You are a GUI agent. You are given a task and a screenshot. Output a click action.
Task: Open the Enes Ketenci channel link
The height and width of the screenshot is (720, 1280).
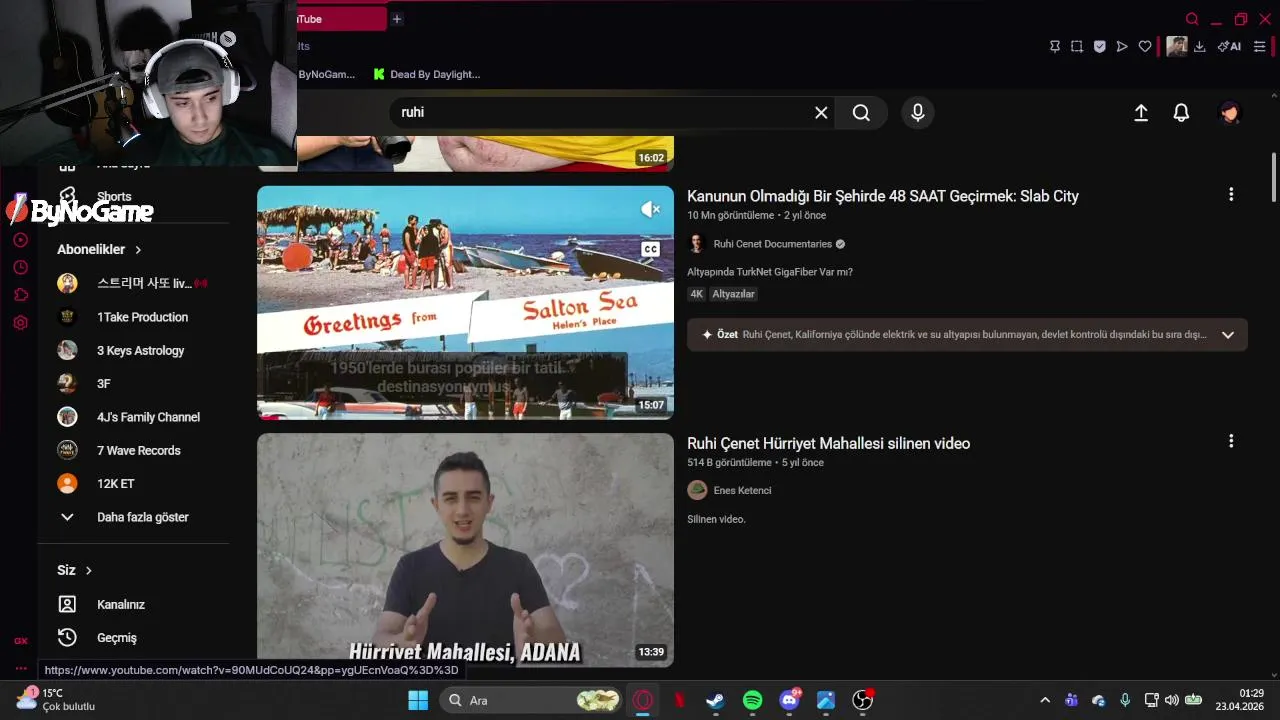coord(742,490)
